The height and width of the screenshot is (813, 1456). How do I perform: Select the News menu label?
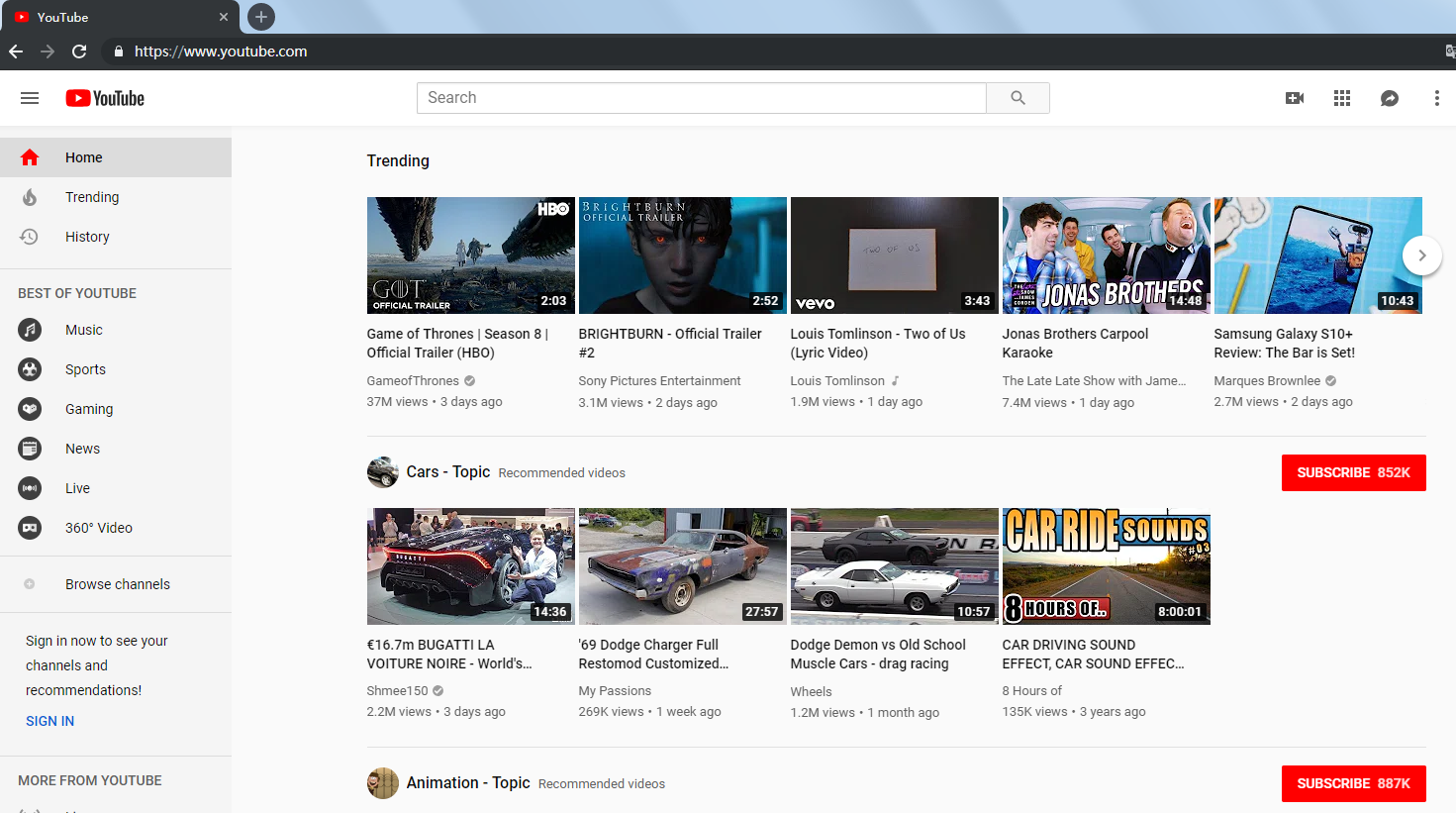[x=82, y=449]
